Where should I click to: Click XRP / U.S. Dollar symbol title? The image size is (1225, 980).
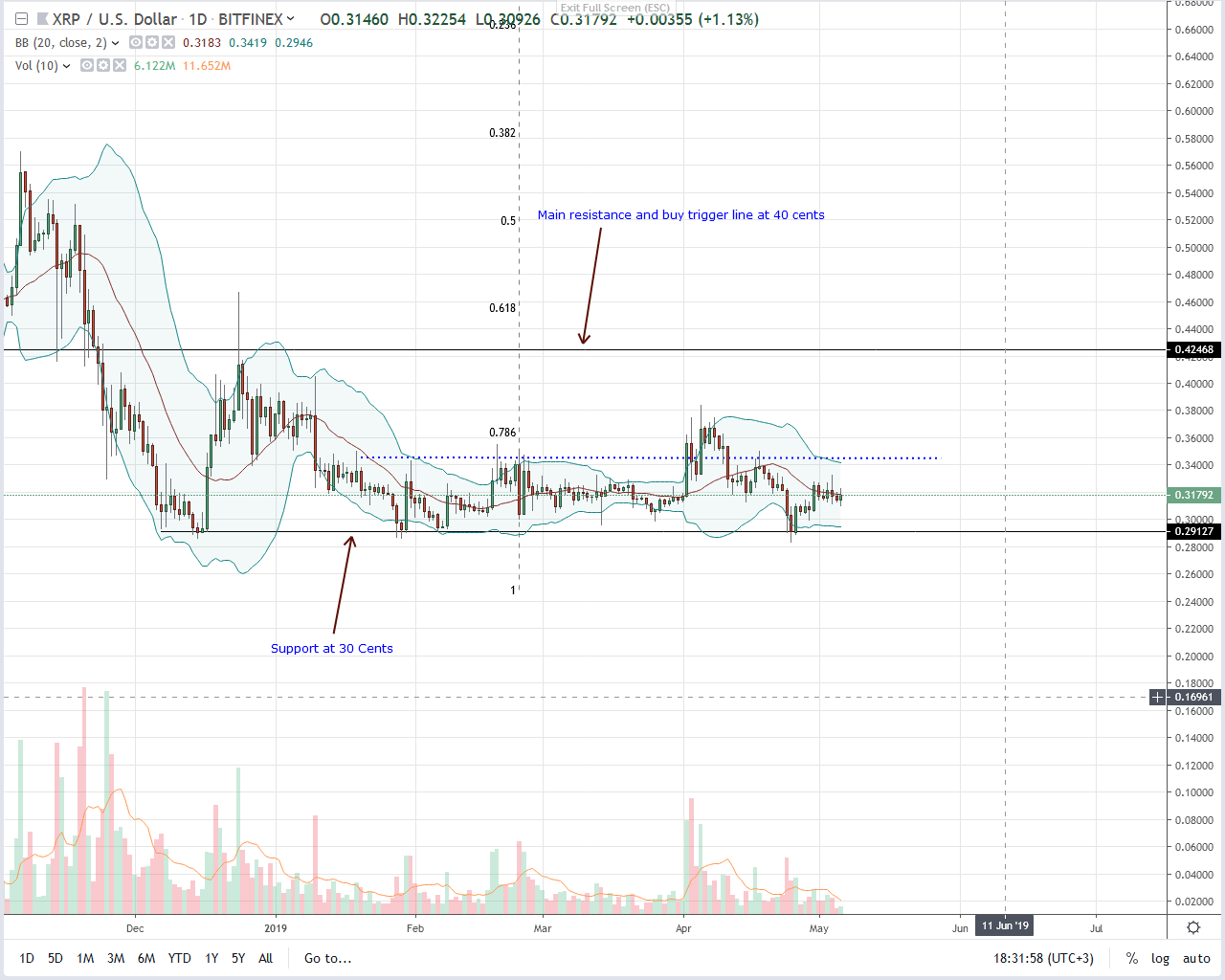pos(115,19)
